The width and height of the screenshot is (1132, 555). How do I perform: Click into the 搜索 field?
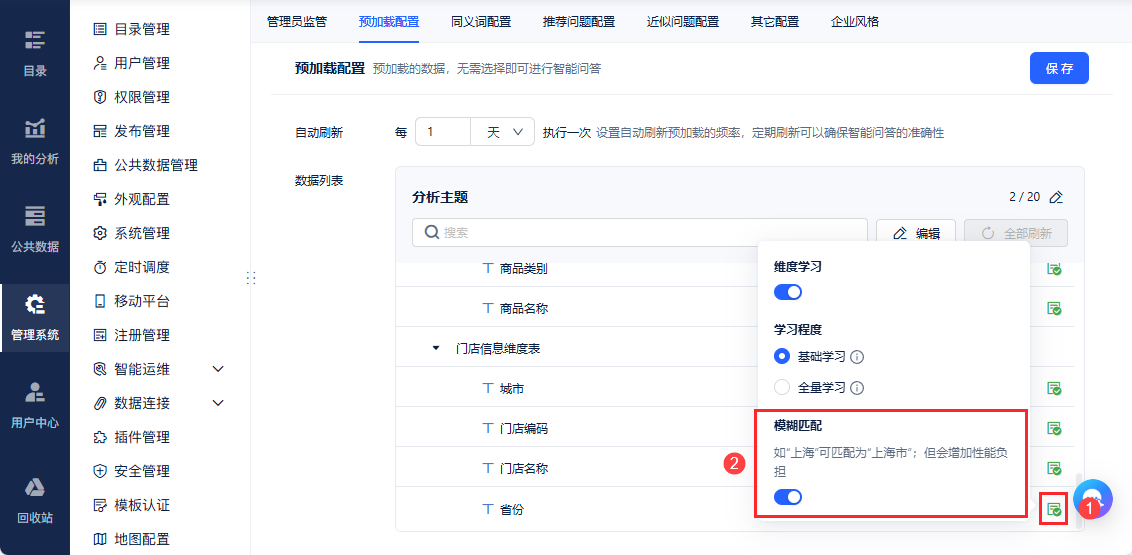[x=640, y=233]
